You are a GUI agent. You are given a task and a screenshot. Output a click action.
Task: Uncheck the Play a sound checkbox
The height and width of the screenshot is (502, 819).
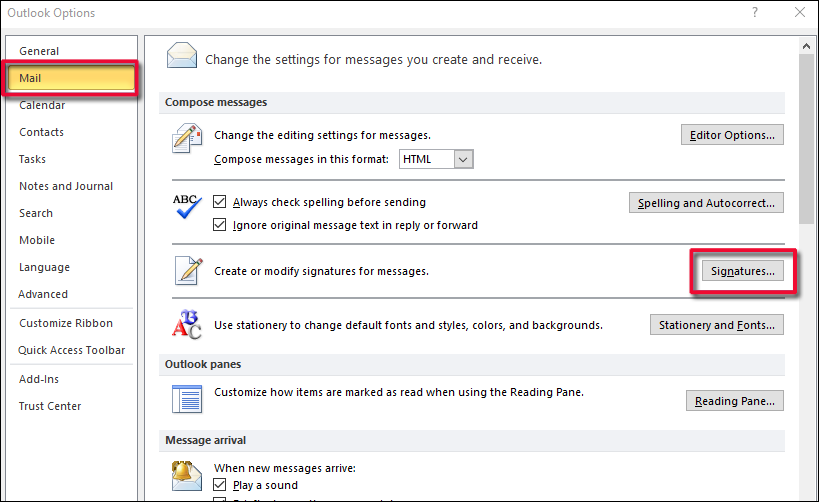pos(219,485)
